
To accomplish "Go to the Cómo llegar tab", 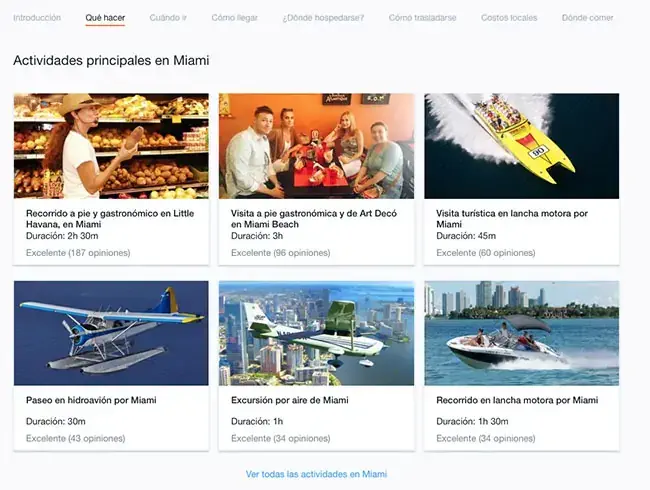I will pos(235,18).
